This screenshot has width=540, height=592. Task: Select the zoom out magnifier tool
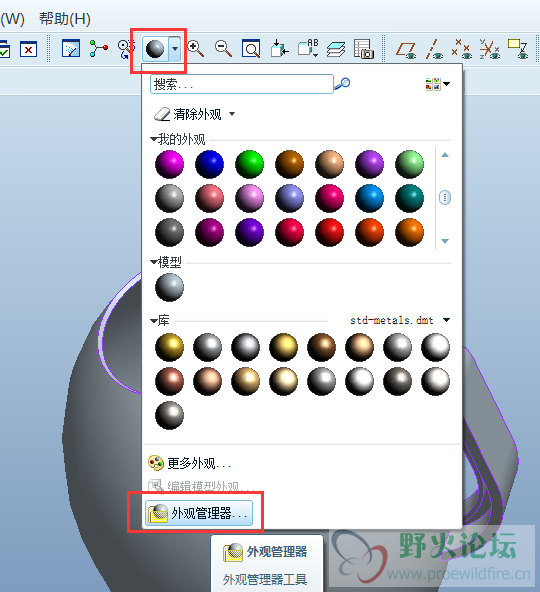tap(223, 49)
